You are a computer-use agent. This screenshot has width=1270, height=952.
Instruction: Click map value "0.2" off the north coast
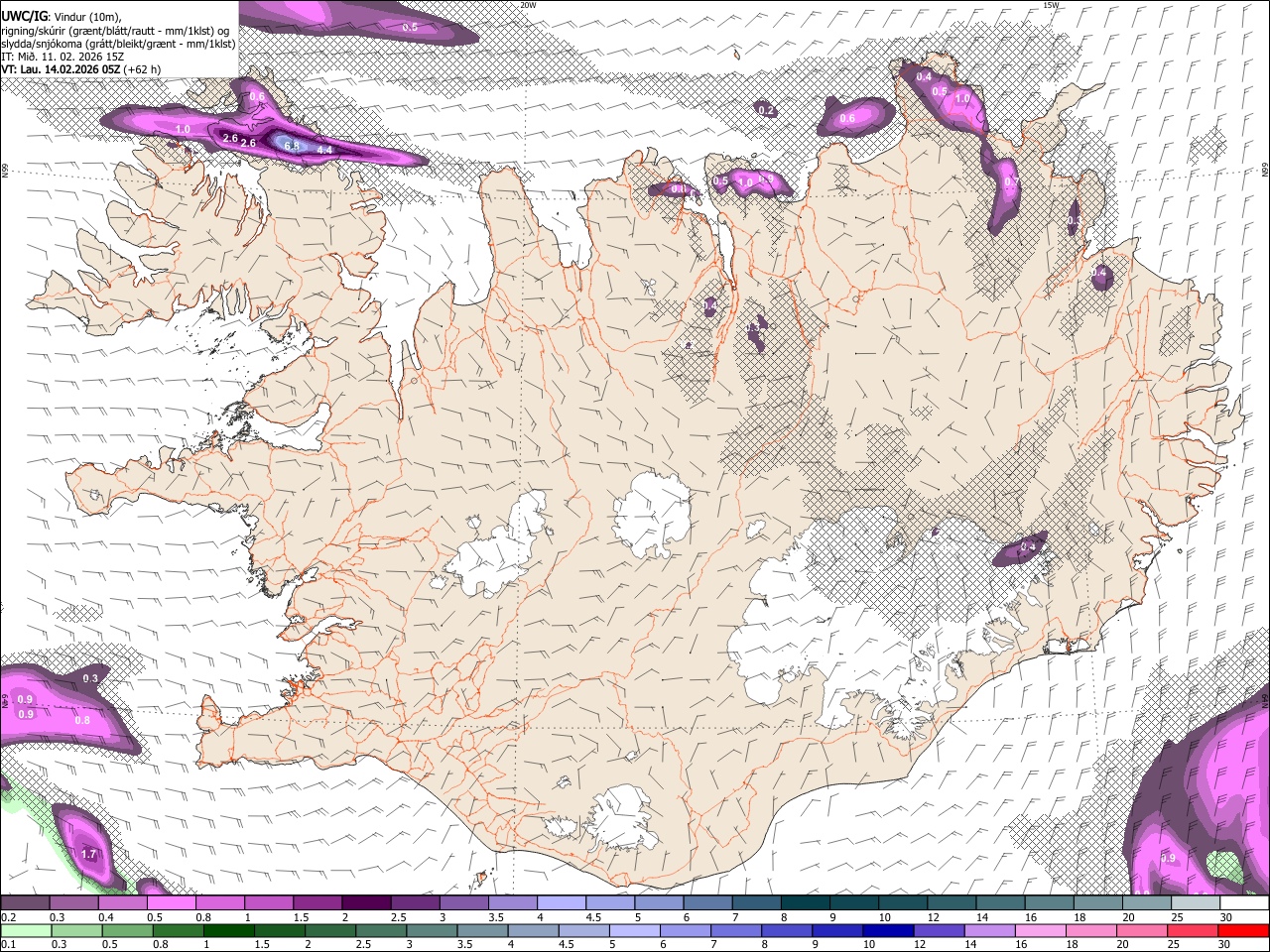click(766, 110)
